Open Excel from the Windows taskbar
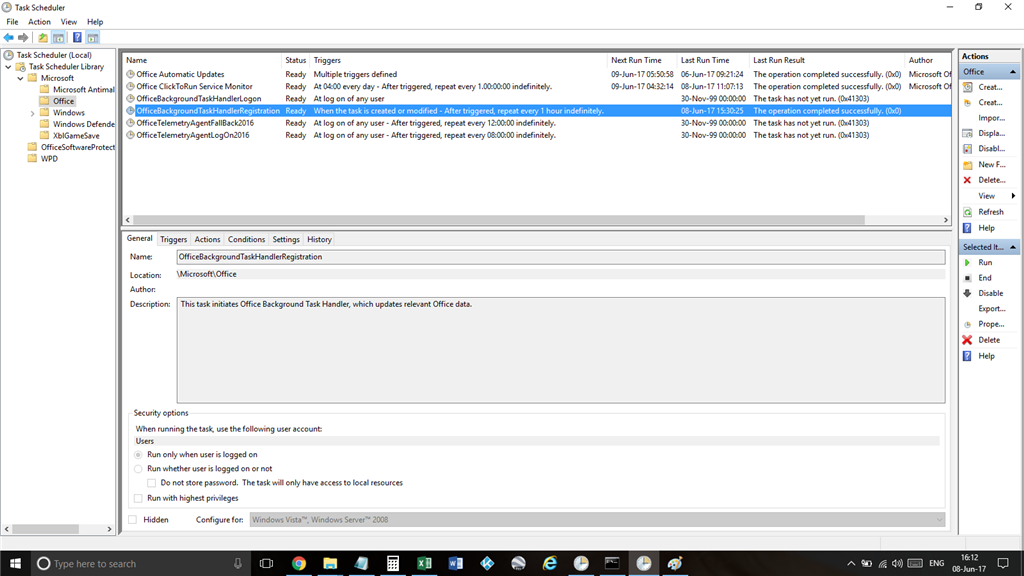1024x576 pixels. point(423,564)
